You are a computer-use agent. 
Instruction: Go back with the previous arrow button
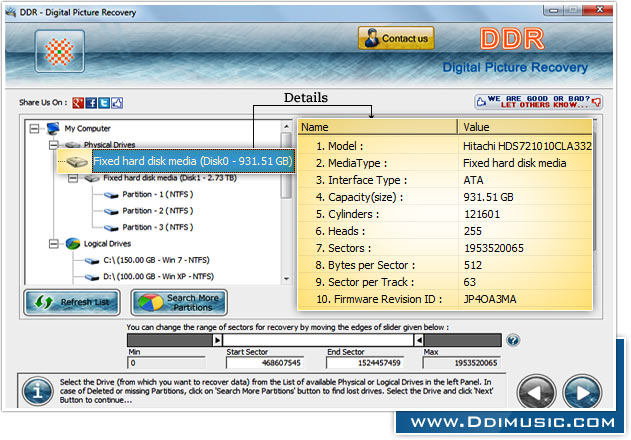536,392
